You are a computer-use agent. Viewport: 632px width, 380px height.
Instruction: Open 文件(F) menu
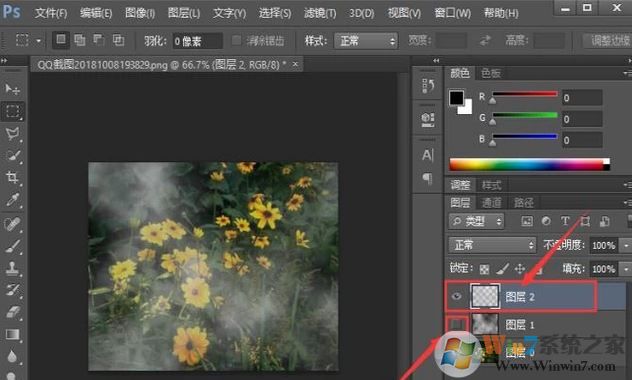coord(50,13)
